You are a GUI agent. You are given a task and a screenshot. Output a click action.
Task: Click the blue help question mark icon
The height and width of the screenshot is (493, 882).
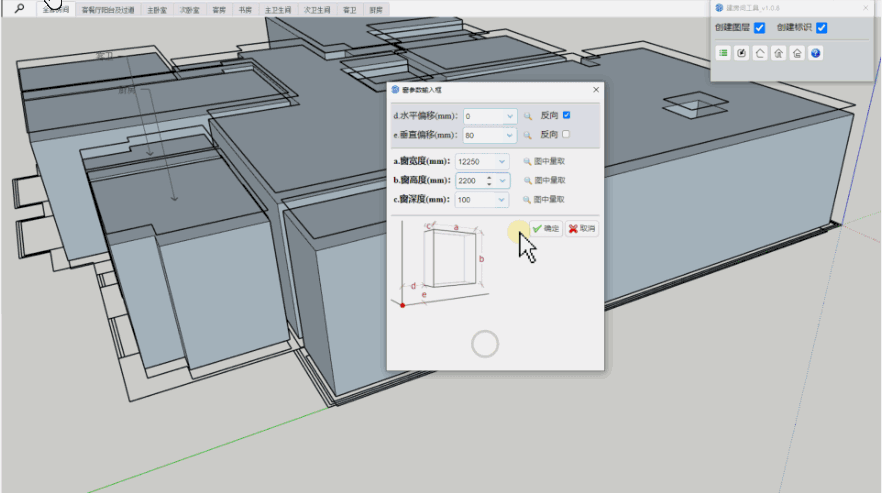coord(816,53)
